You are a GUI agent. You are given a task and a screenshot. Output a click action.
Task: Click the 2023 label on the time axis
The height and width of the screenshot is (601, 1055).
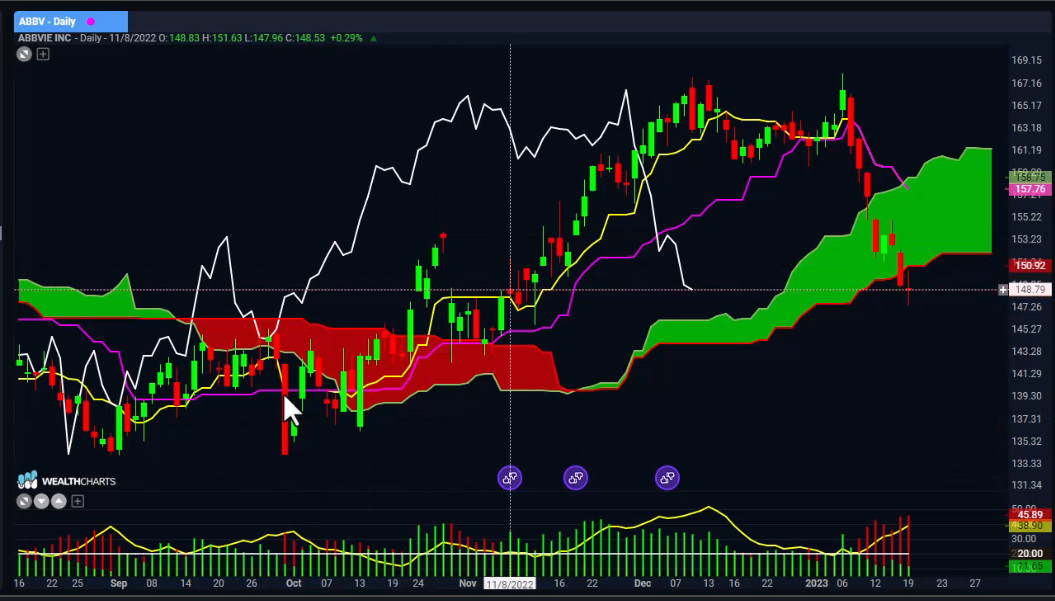point(816,584)
